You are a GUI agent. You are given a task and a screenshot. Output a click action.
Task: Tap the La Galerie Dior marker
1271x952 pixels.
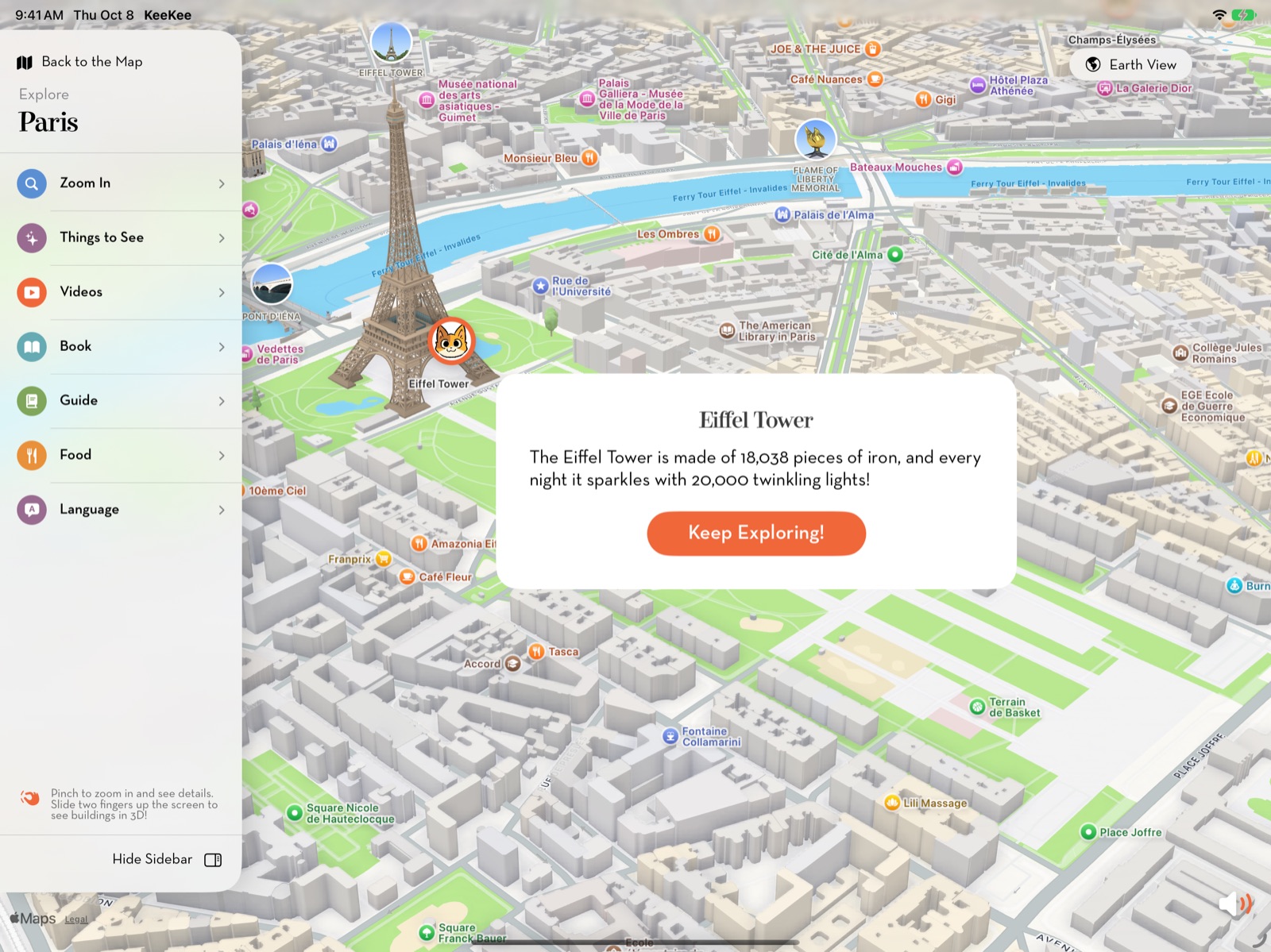click(x=1104, y=88)
